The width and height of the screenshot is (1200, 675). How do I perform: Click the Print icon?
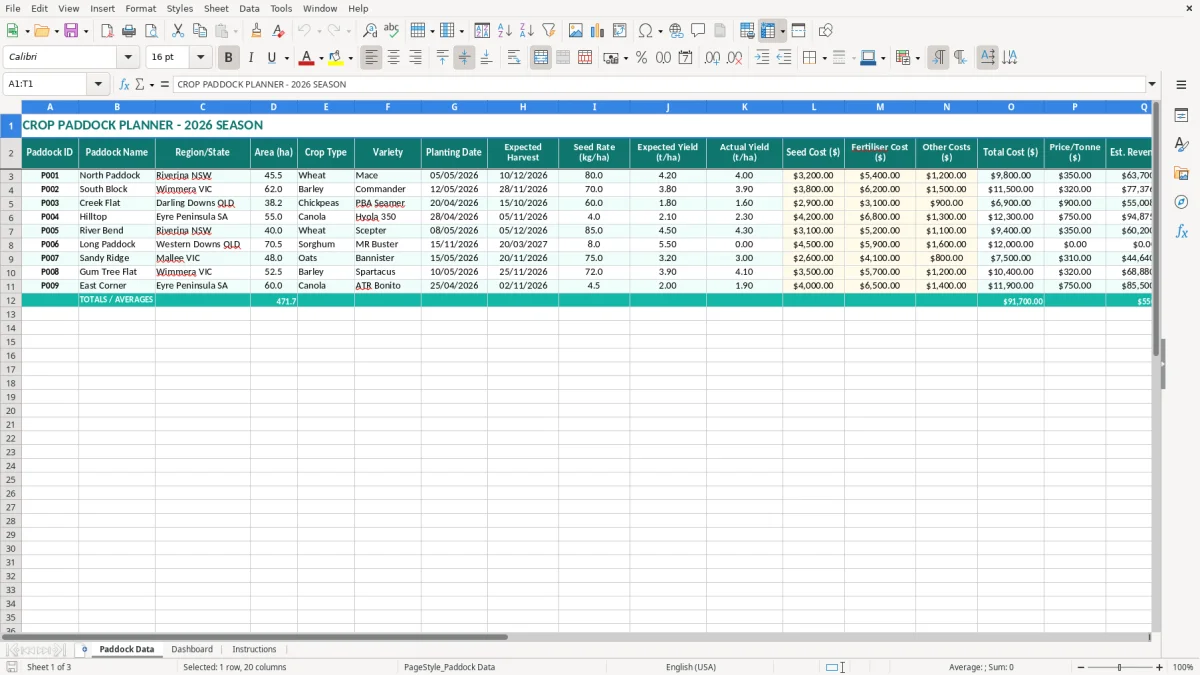[x=129, y=31]
